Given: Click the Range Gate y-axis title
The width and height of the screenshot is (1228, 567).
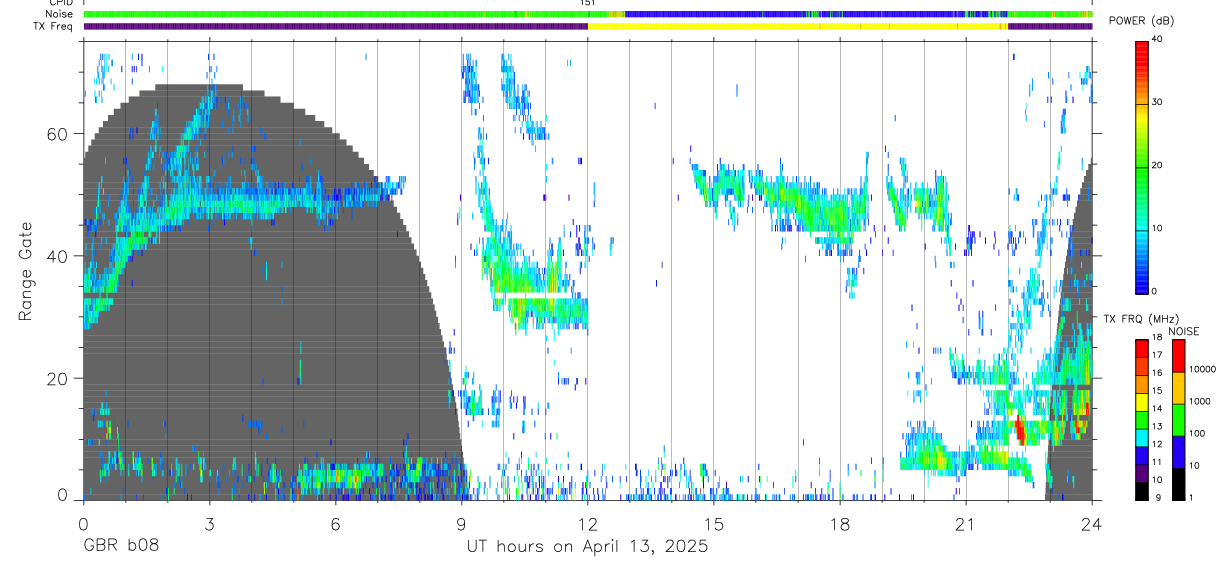Looking at the screenshot, I should 26,272.
